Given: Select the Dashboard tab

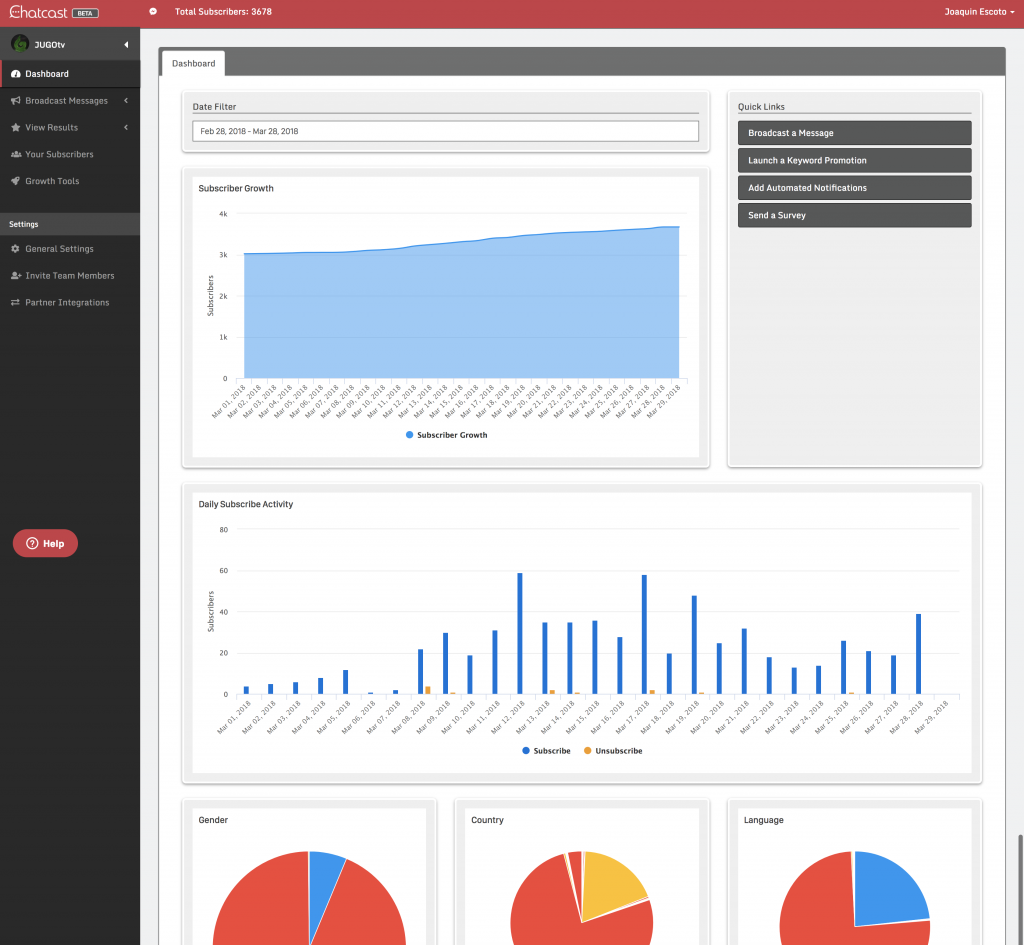Looking at the screenshot, I should pyautogui.click(x=193, y=63).
